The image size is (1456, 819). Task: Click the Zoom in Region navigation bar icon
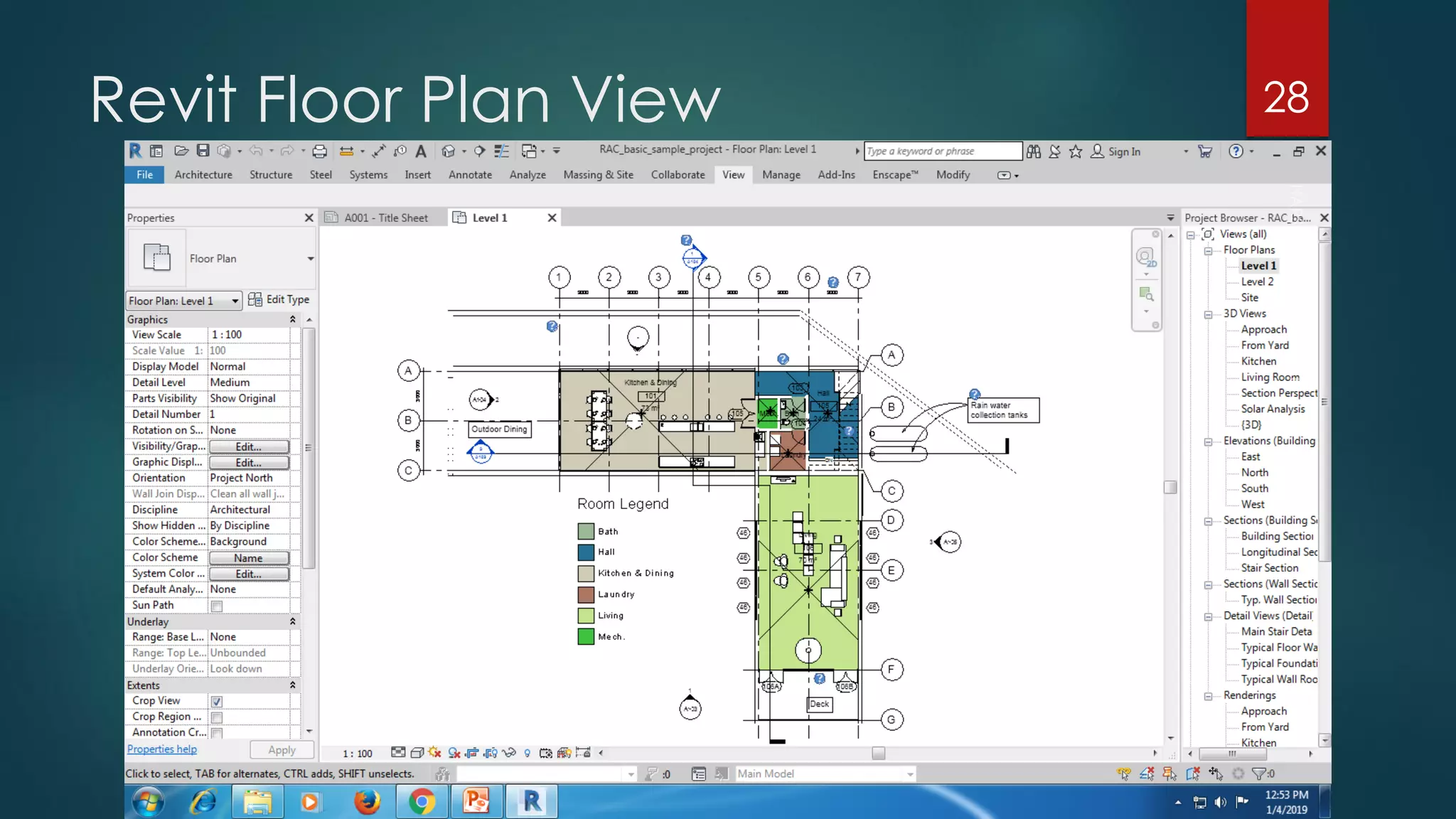click(1146, 294)
